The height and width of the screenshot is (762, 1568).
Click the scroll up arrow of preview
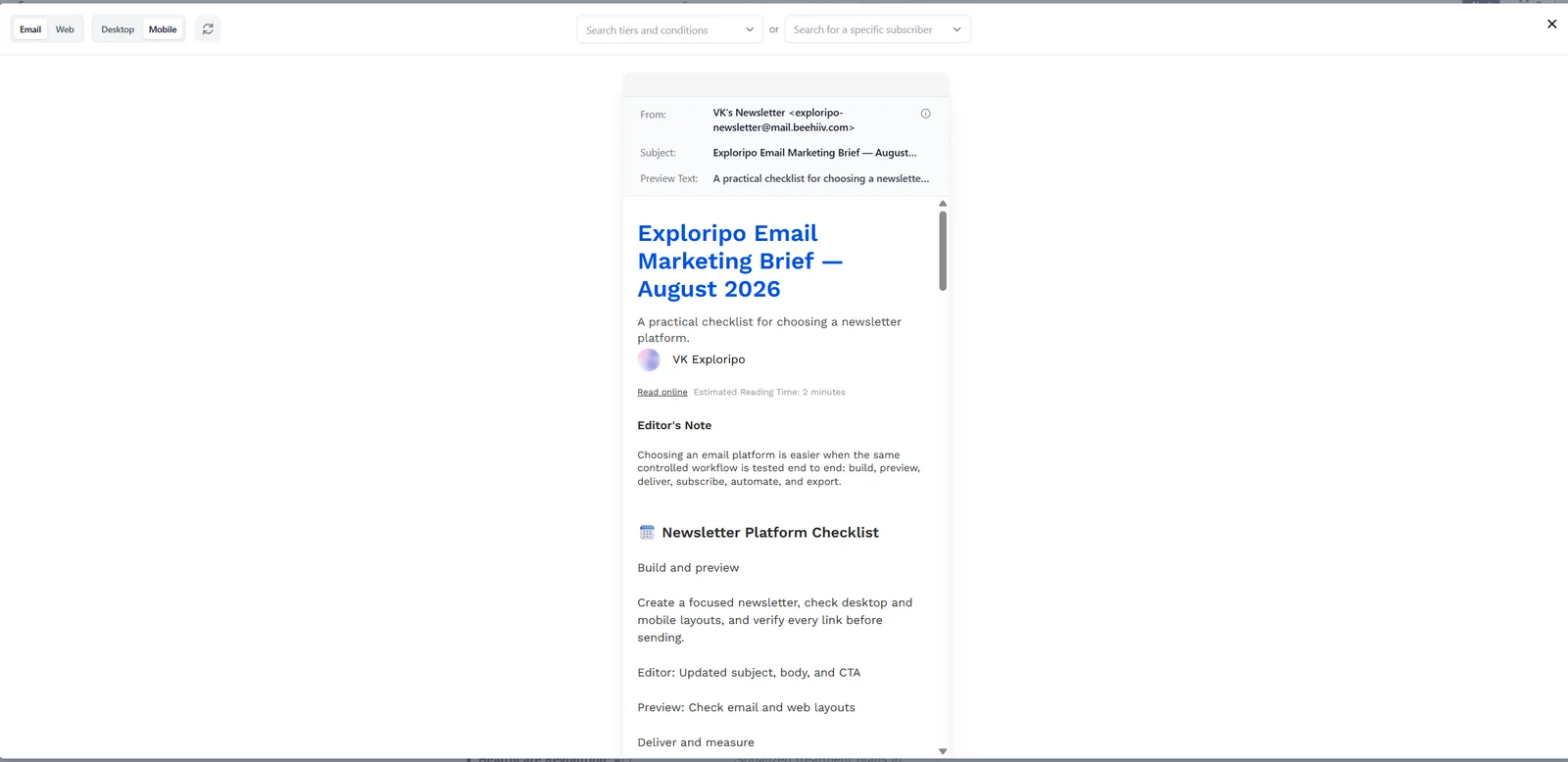click(x=943, y=204)
